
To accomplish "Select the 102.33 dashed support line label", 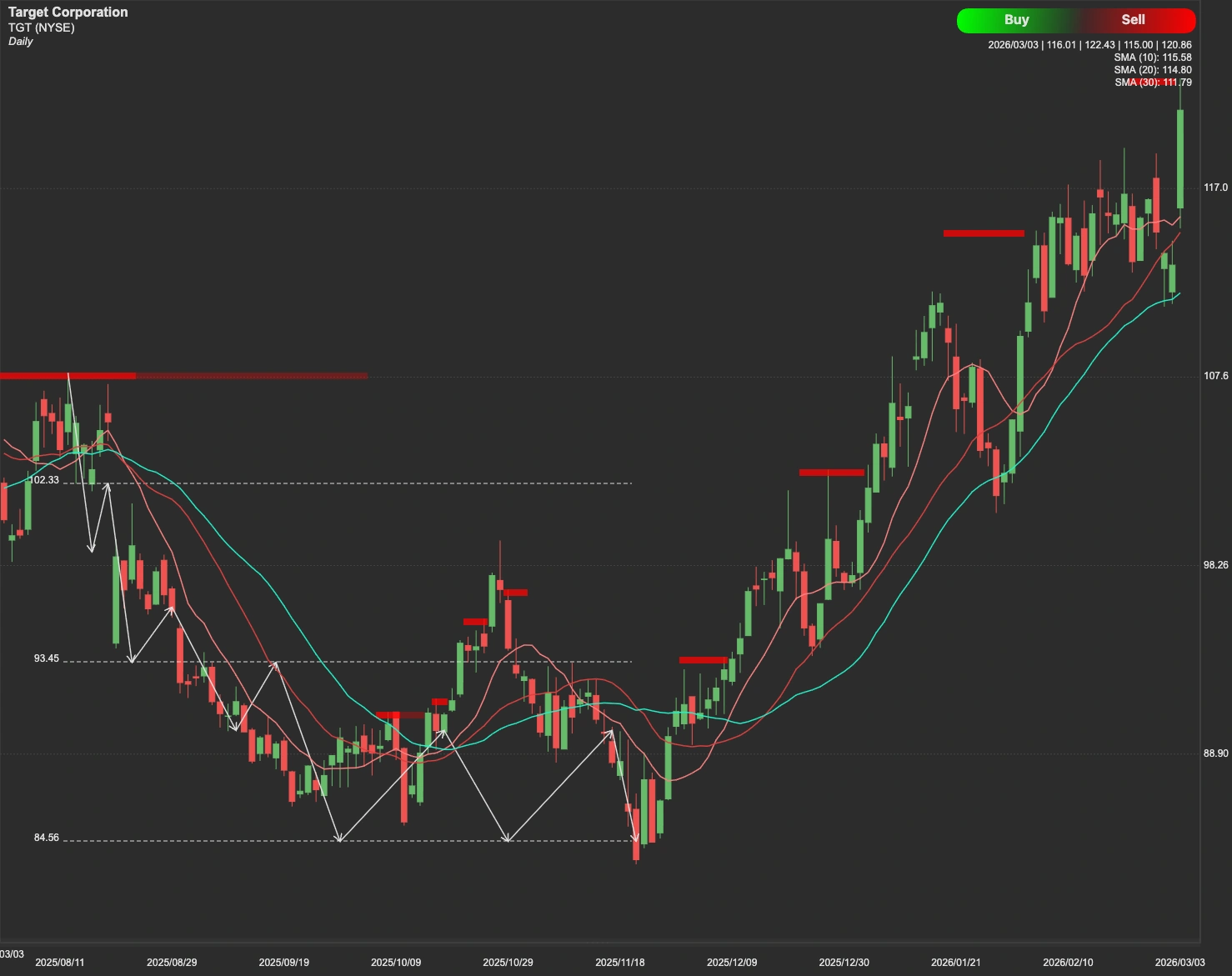I will pyautogui.click(x=47, y=478).
